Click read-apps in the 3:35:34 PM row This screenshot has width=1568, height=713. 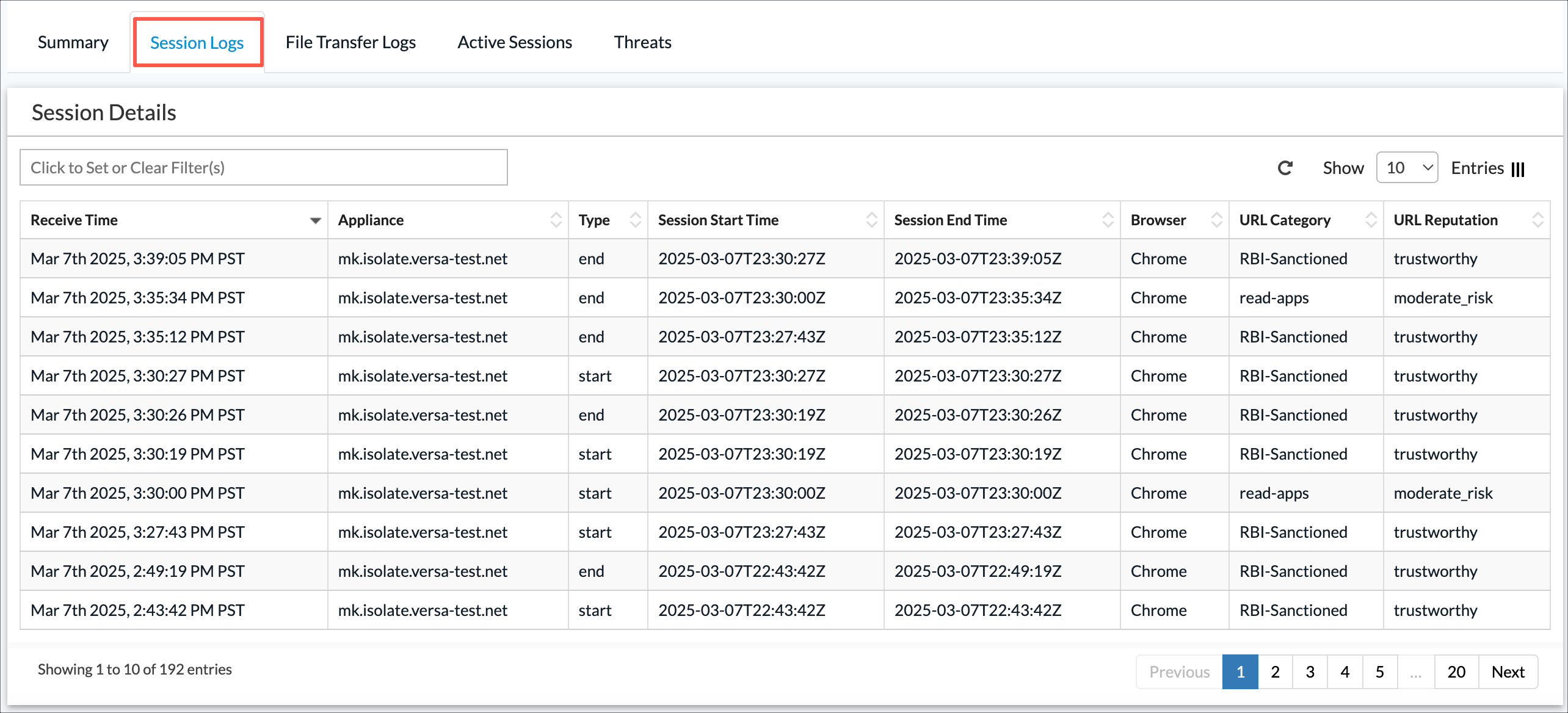point(1274,298)
